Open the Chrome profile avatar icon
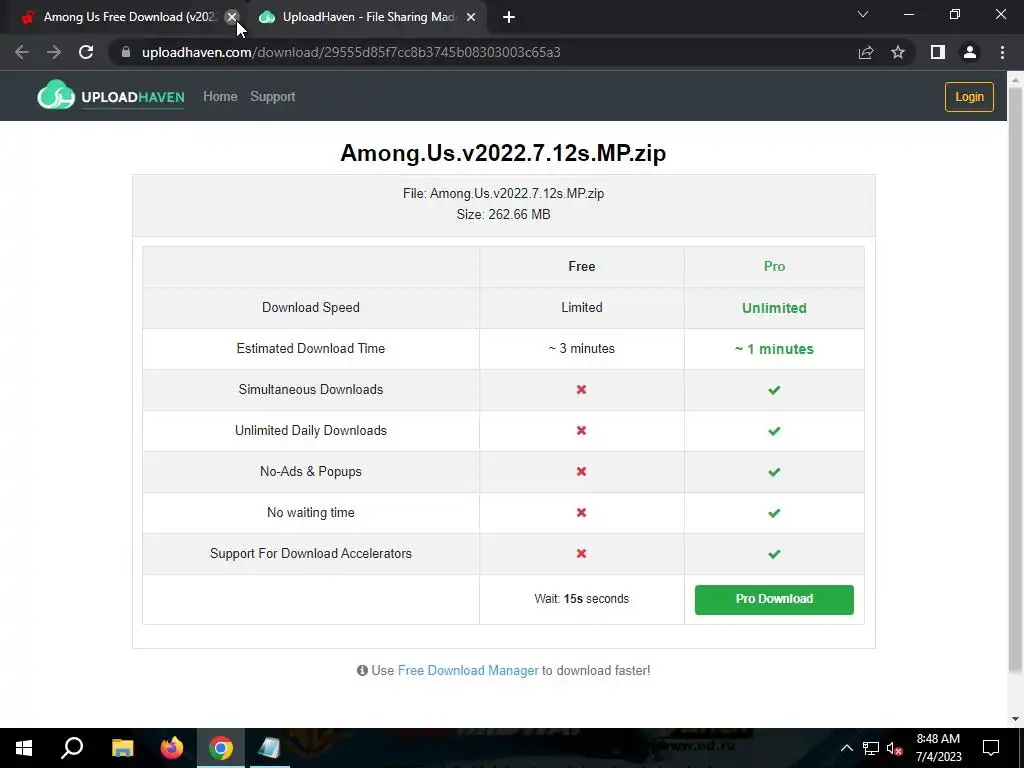Viewport: 1024px width, 768px height. coord(970,52)
